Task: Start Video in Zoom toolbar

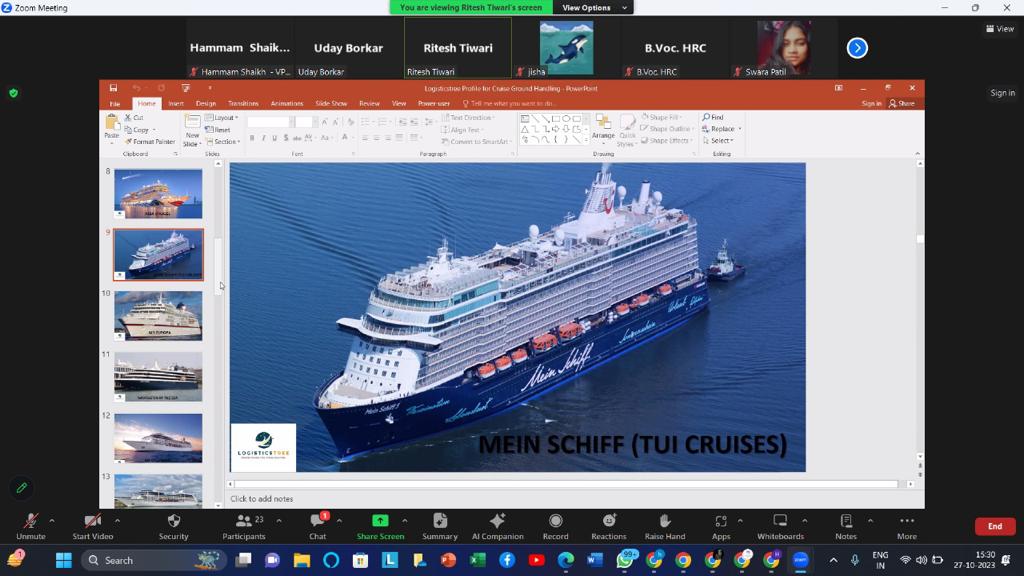Action: point(93,526)
